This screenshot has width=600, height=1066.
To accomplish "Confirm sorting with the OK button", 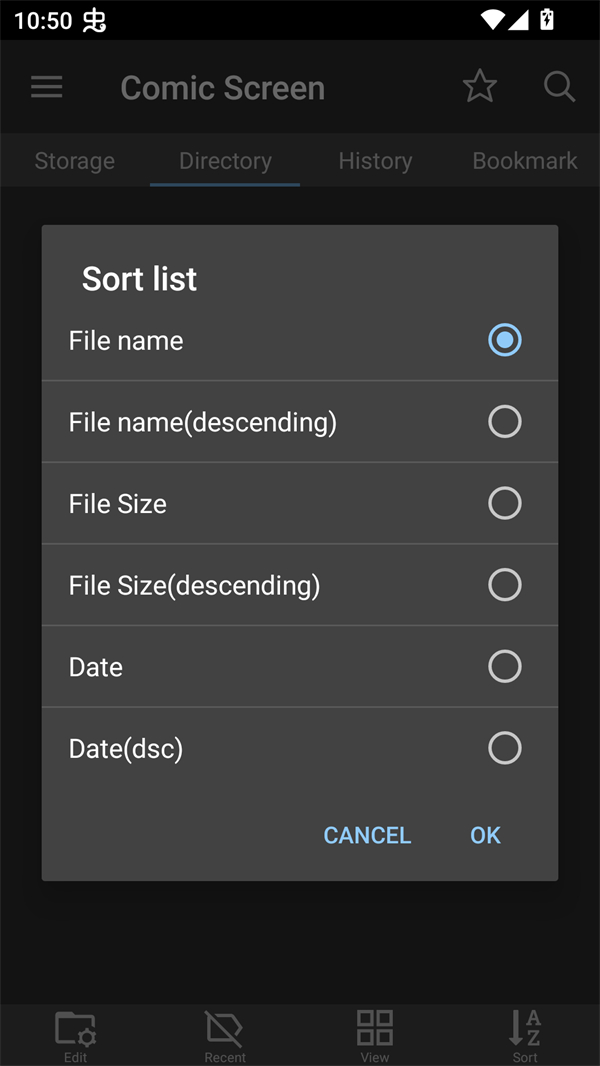I will (485, 835).
